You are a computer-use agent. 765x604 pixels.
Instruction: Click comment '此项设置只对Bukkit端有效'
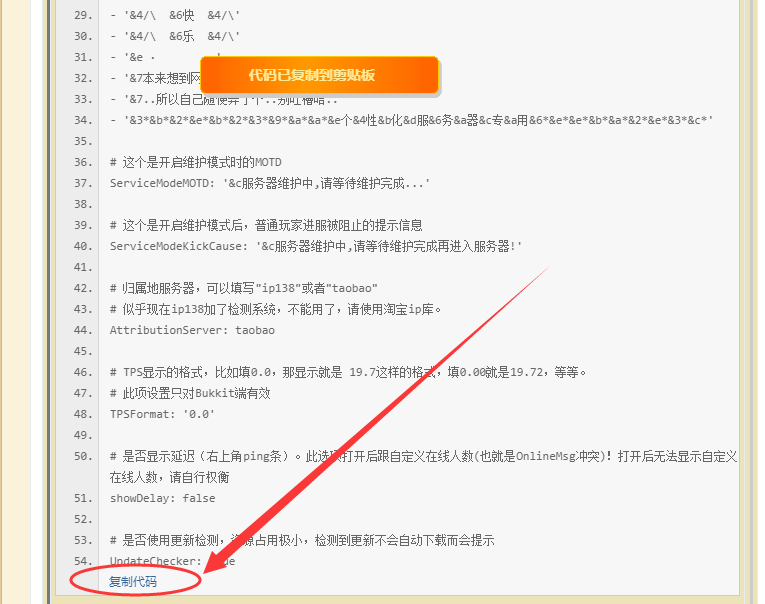pyautogui.click(x=190, y=393)
